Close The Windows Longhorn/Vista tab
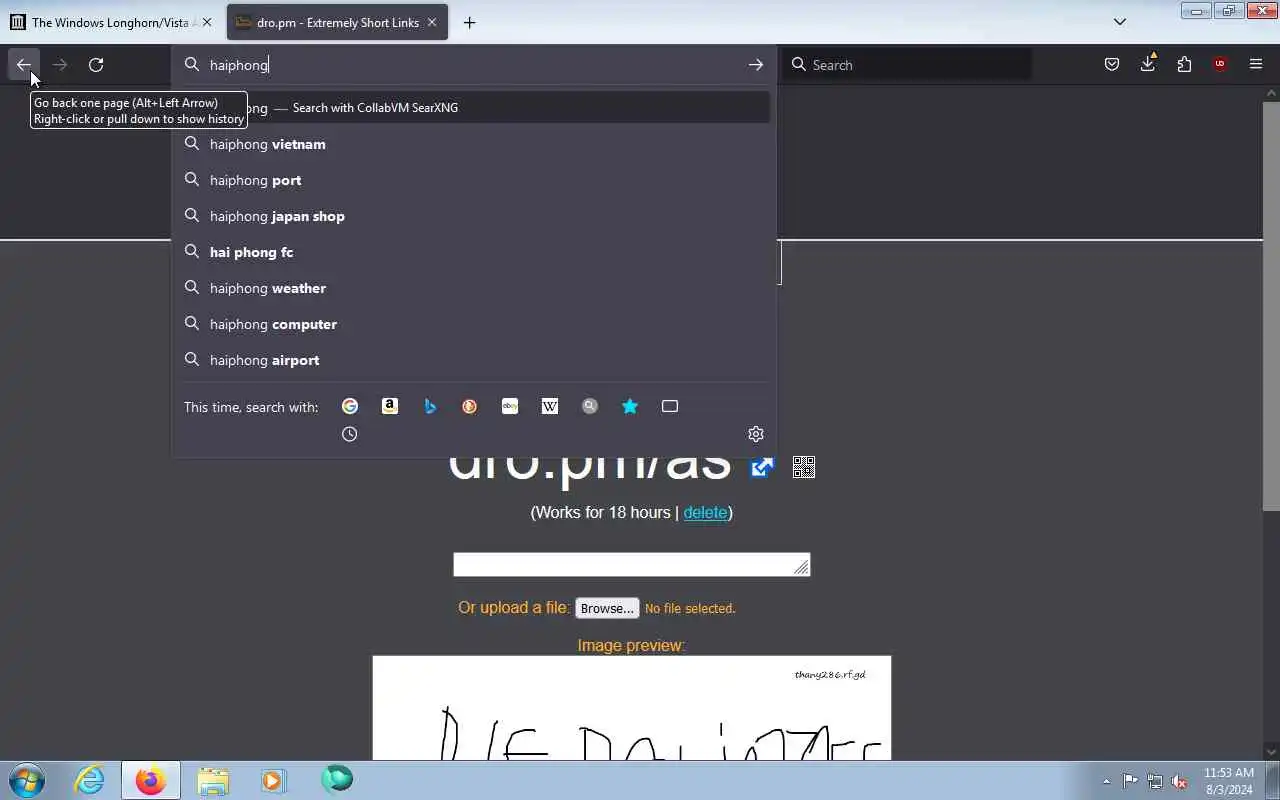This screenshot has height=800, width=1280. [x=207, y=22]
